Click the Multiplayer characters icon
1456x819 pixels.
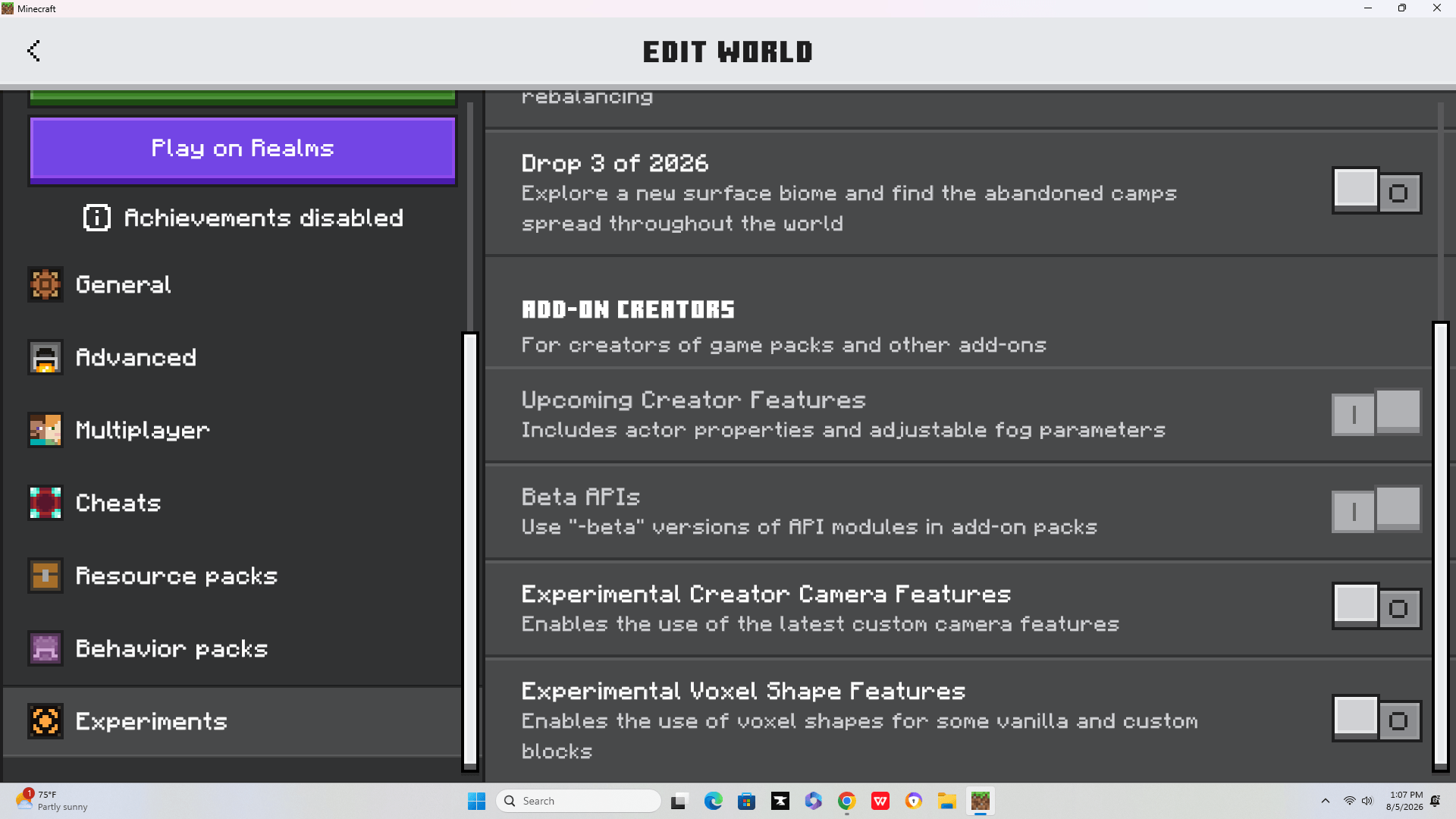point(45,430)
